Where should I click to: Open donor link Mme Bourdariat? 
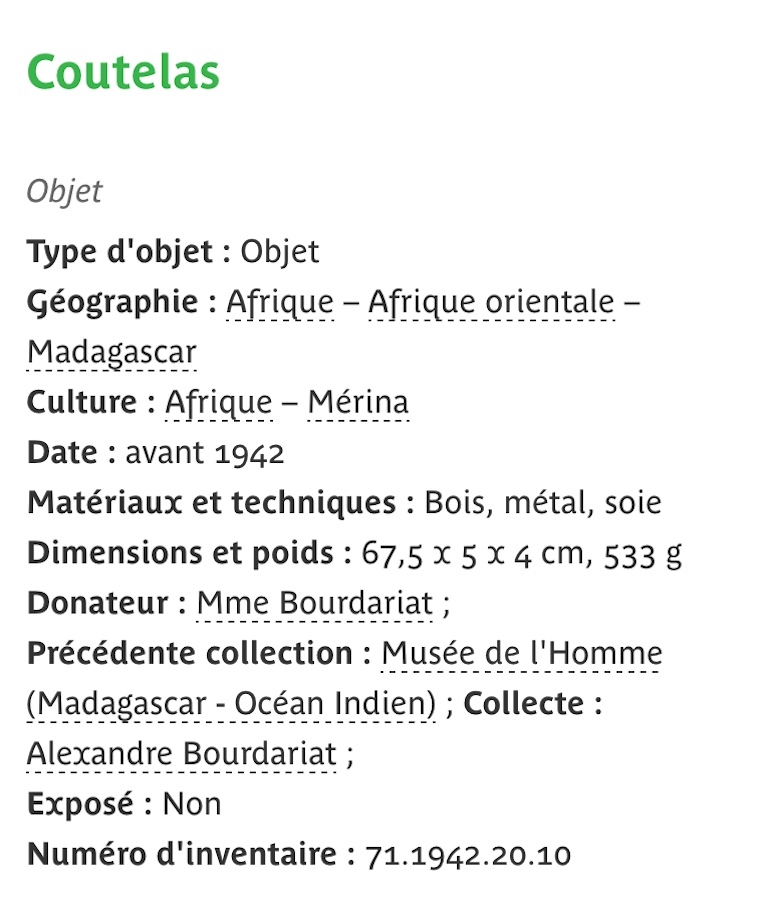[315, 604]
